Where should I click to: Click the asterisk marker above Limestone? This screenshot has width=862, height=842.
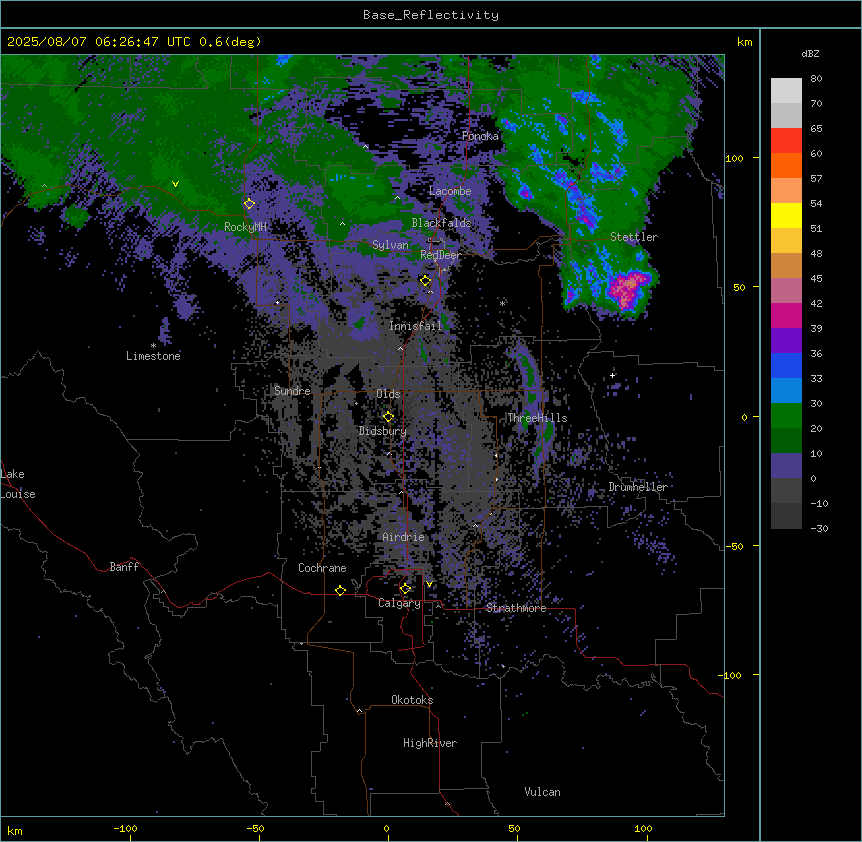pyautogui.click(x=153, y=346)
